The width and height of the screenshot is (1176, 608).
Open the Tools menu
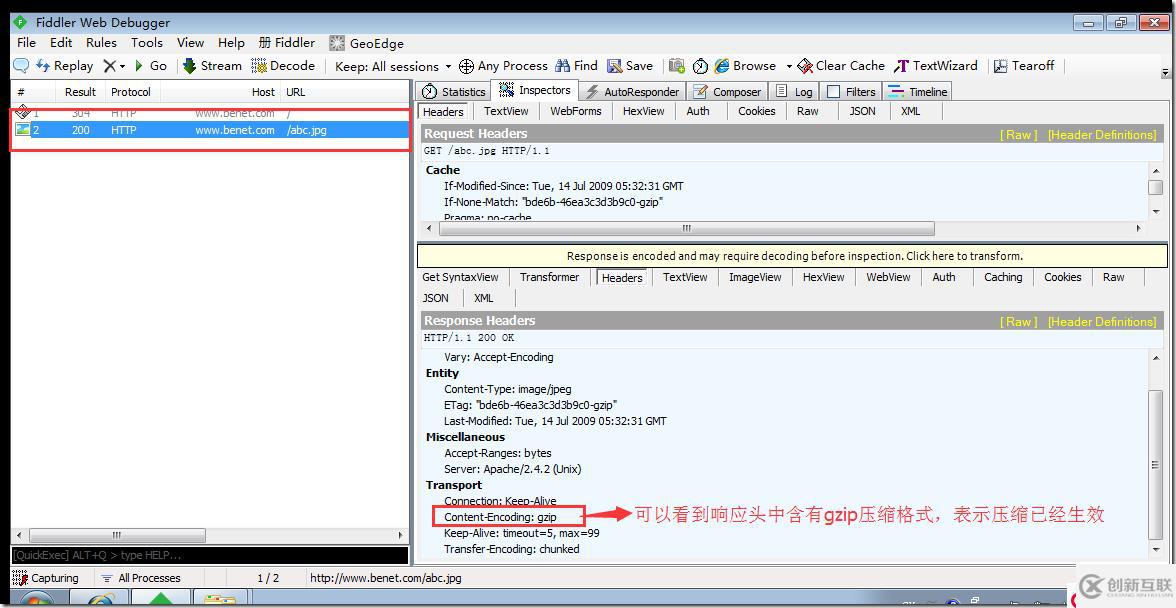pyautogui.click(x=147, y=43)
